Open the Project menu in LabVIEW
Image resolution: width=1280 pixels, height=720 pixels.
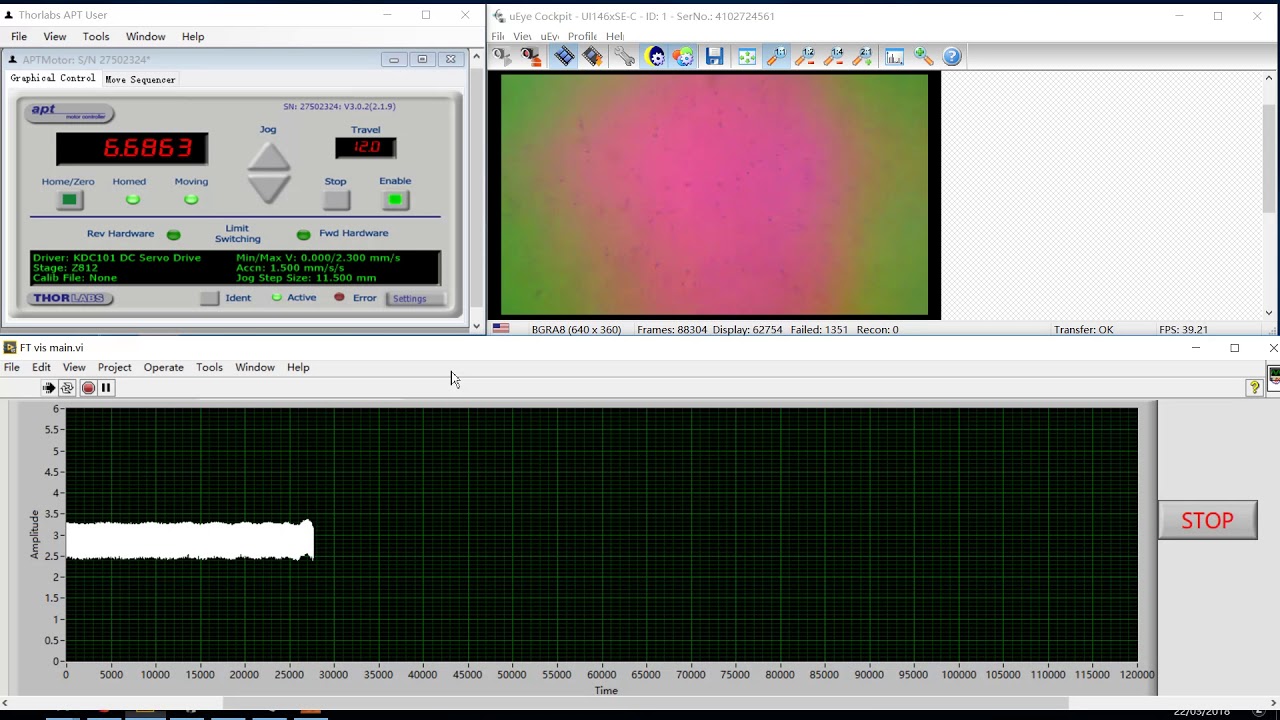click(115, 367)
